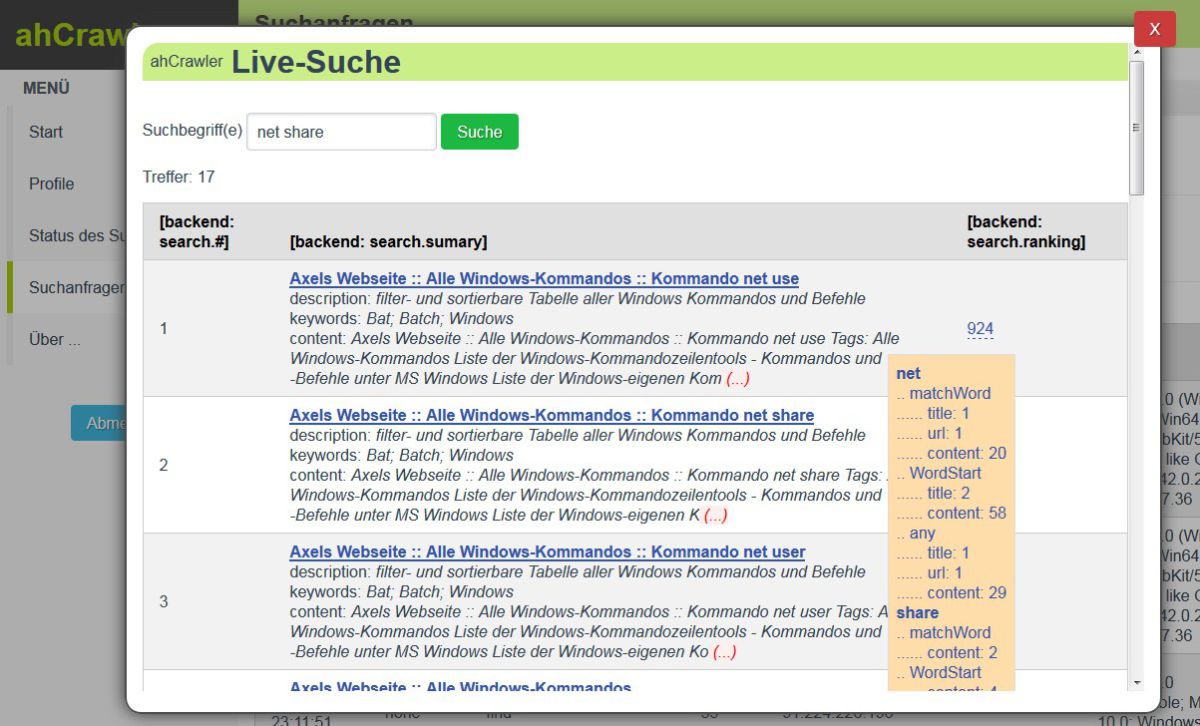Image resolution: width=1200 pixels, height=726 pixels.
Task: Click the bold 'net' heading in the tooltip
Action: (908, 373)
